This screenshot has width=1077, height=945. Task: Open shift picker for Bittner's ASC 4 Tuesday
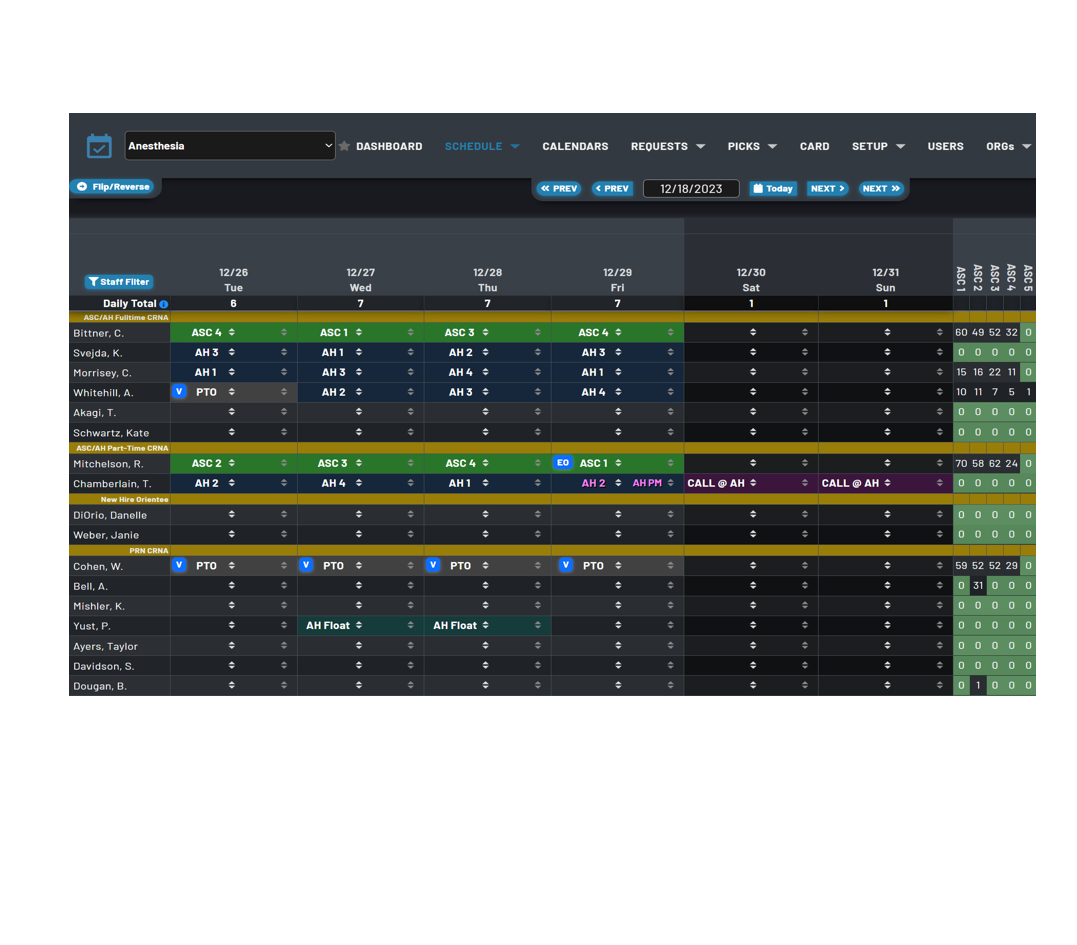(232, 332)
